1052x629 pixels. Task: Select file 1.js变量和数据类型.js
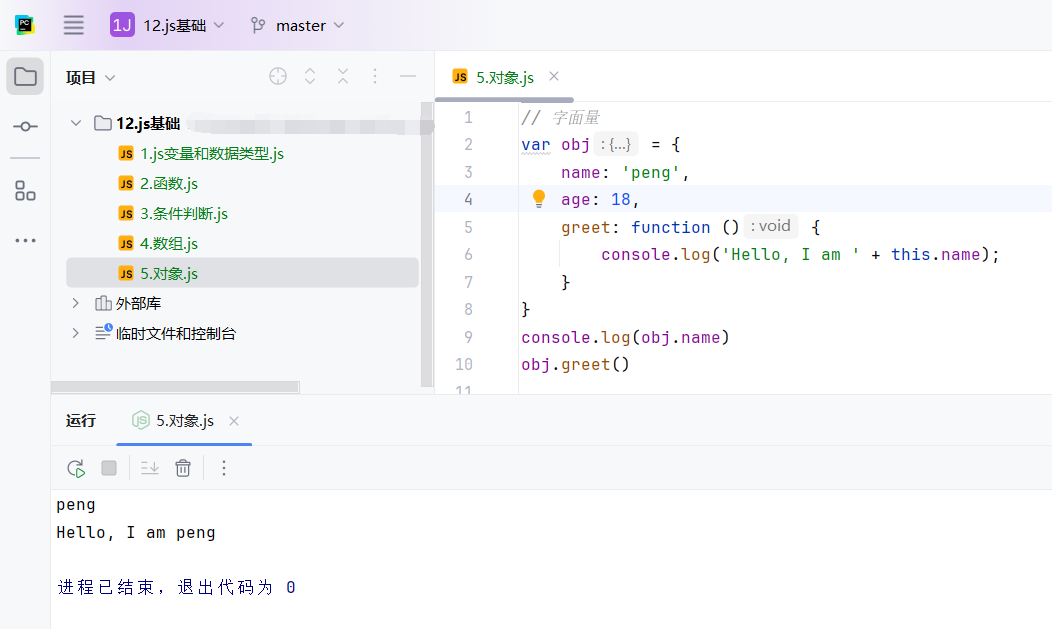(201, 154)
